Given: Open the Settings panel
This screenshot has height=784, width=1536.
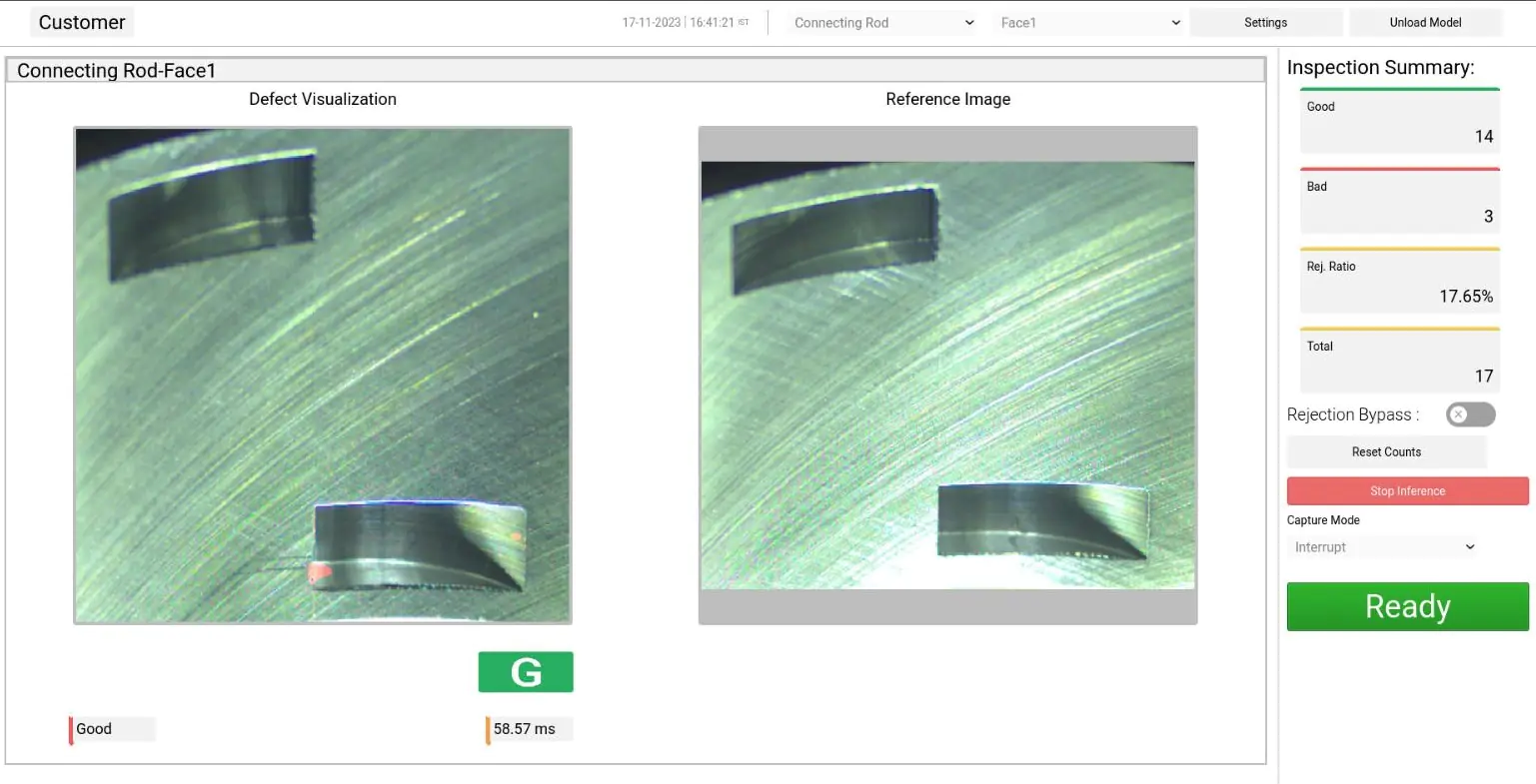Looking at the screenshot, I should (1265, 22).
